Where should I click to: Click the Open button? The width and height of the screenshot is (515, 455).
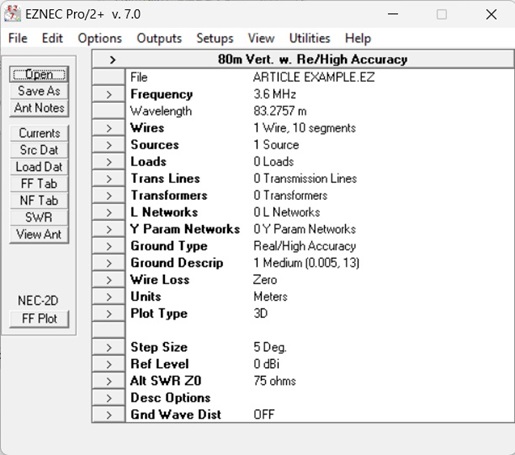(39, 74)
